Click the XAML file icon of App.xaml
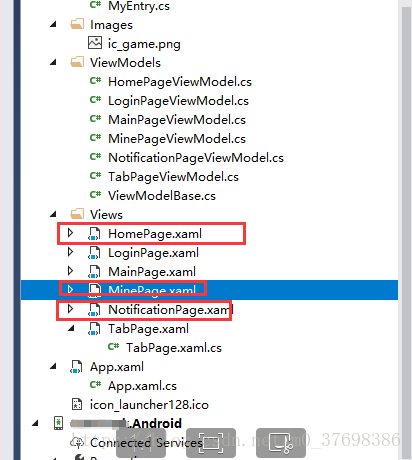The width and height of the screenshot is (412, 460). (x=76, y=367)
